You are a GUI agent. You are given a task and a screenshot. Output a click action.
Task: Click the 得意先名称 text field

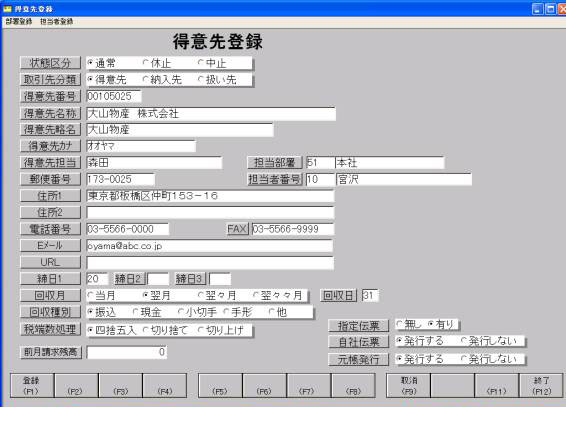coord(211,114)
